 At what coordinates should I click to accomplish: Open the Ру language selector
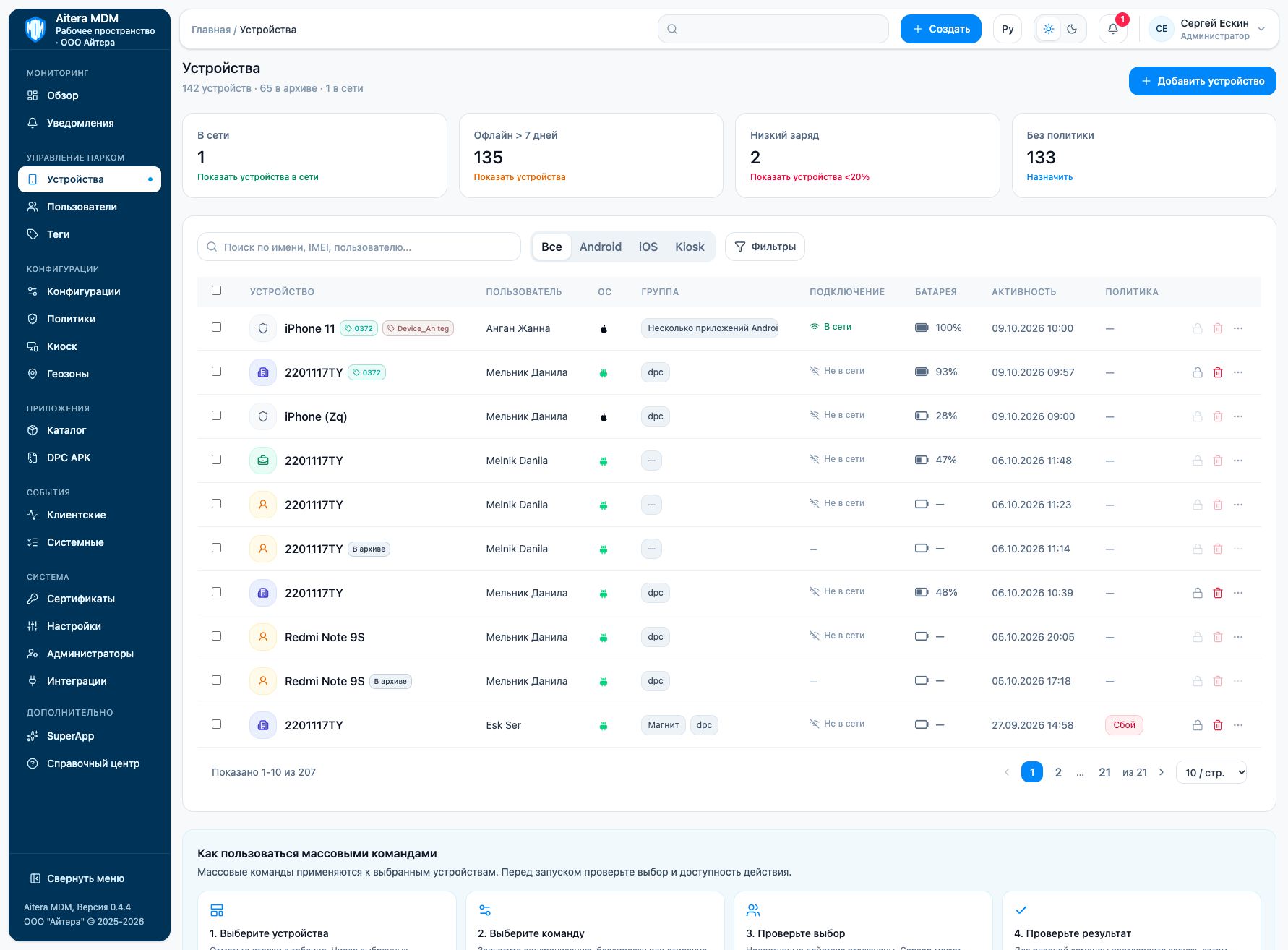(x=1008, y=29)
